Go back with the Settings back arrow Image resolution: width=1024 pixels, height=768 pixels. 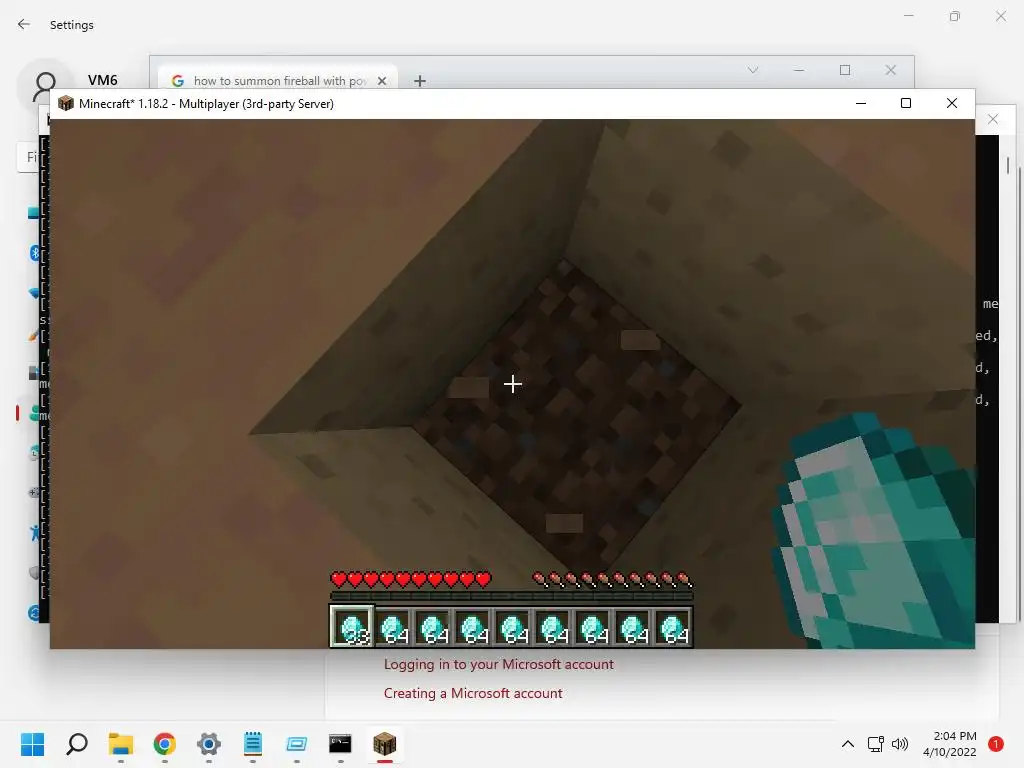click(24, 24)
